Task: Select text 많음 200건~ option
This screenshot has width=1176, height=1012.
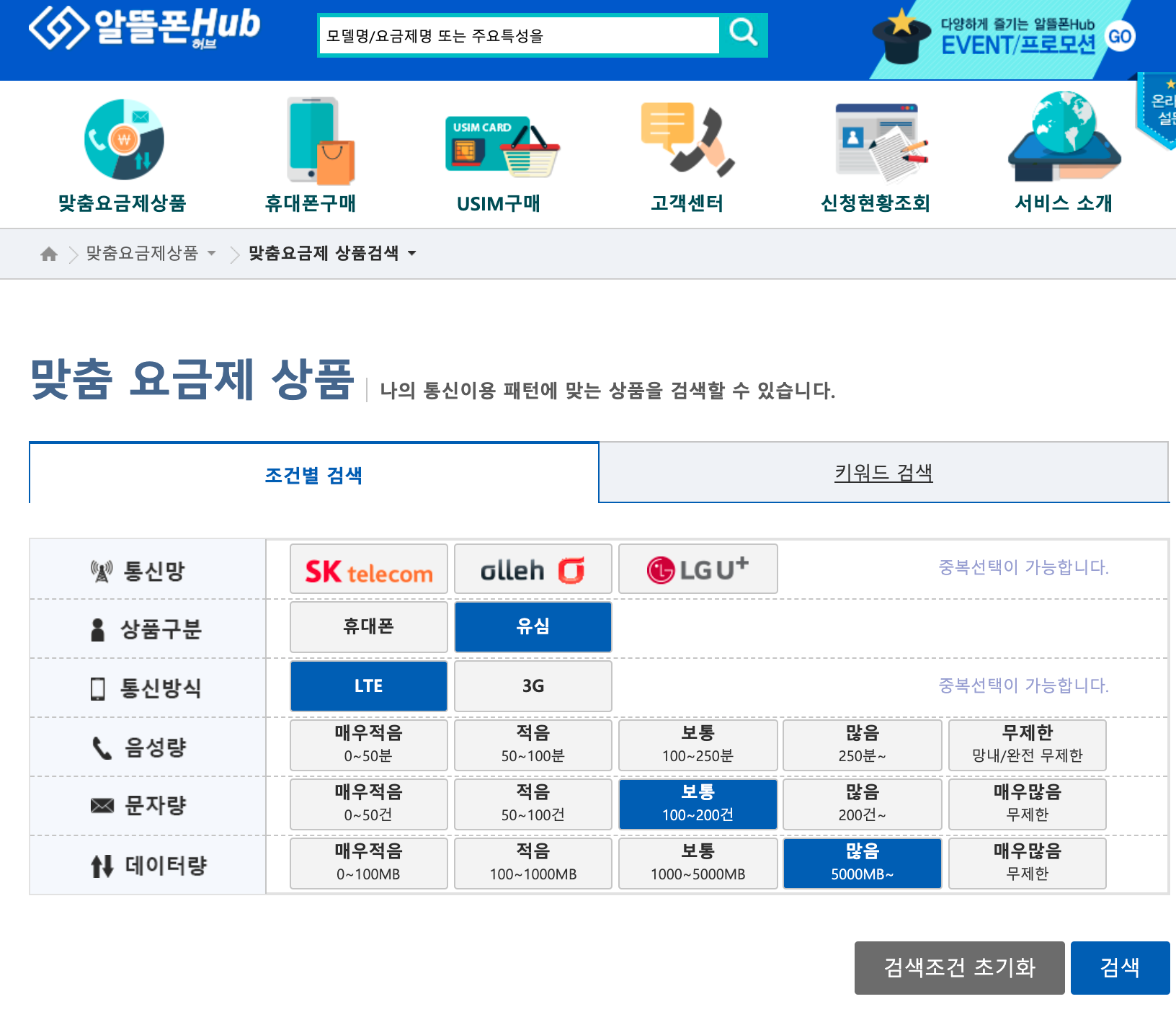Action: [863, 804]
